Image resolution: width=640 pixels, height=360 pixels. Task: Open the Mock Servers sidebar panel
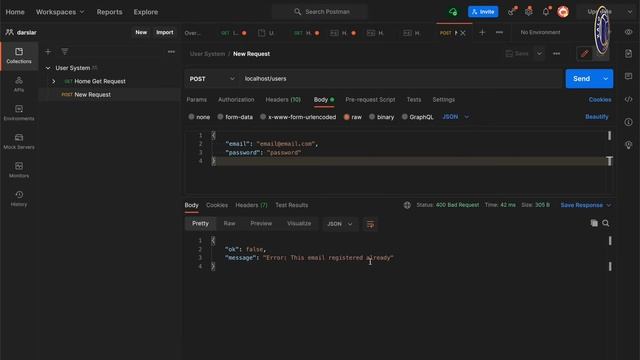tap(19, 141)
